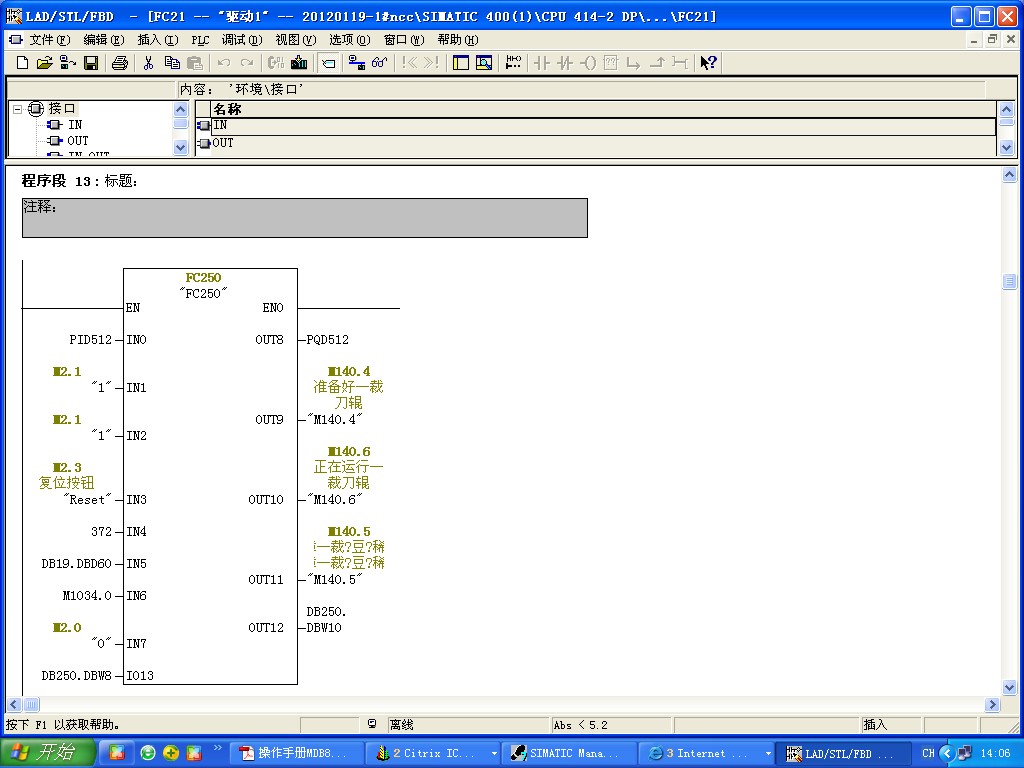Viewport: 1024px width, 768px height.
Task: Open the 文件(F) menu
Action: click(49, 40)
